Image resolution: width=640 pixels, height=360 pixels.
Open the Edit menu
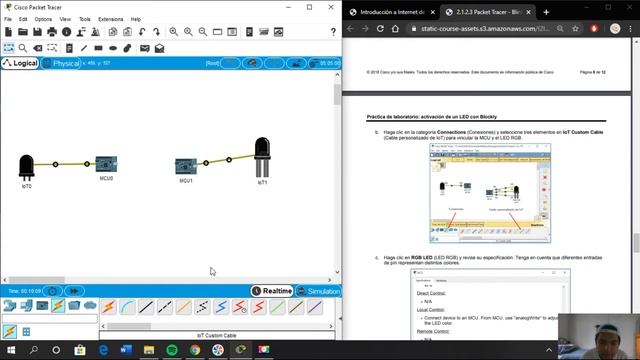pyautogui.click(x=23, y=19)
